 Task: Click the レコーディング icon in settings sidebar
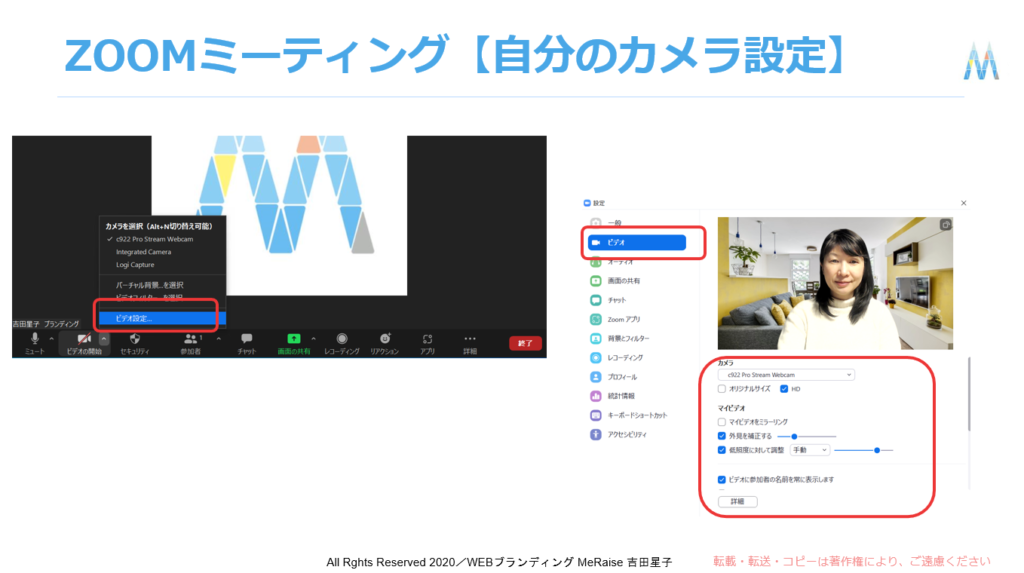596,357
